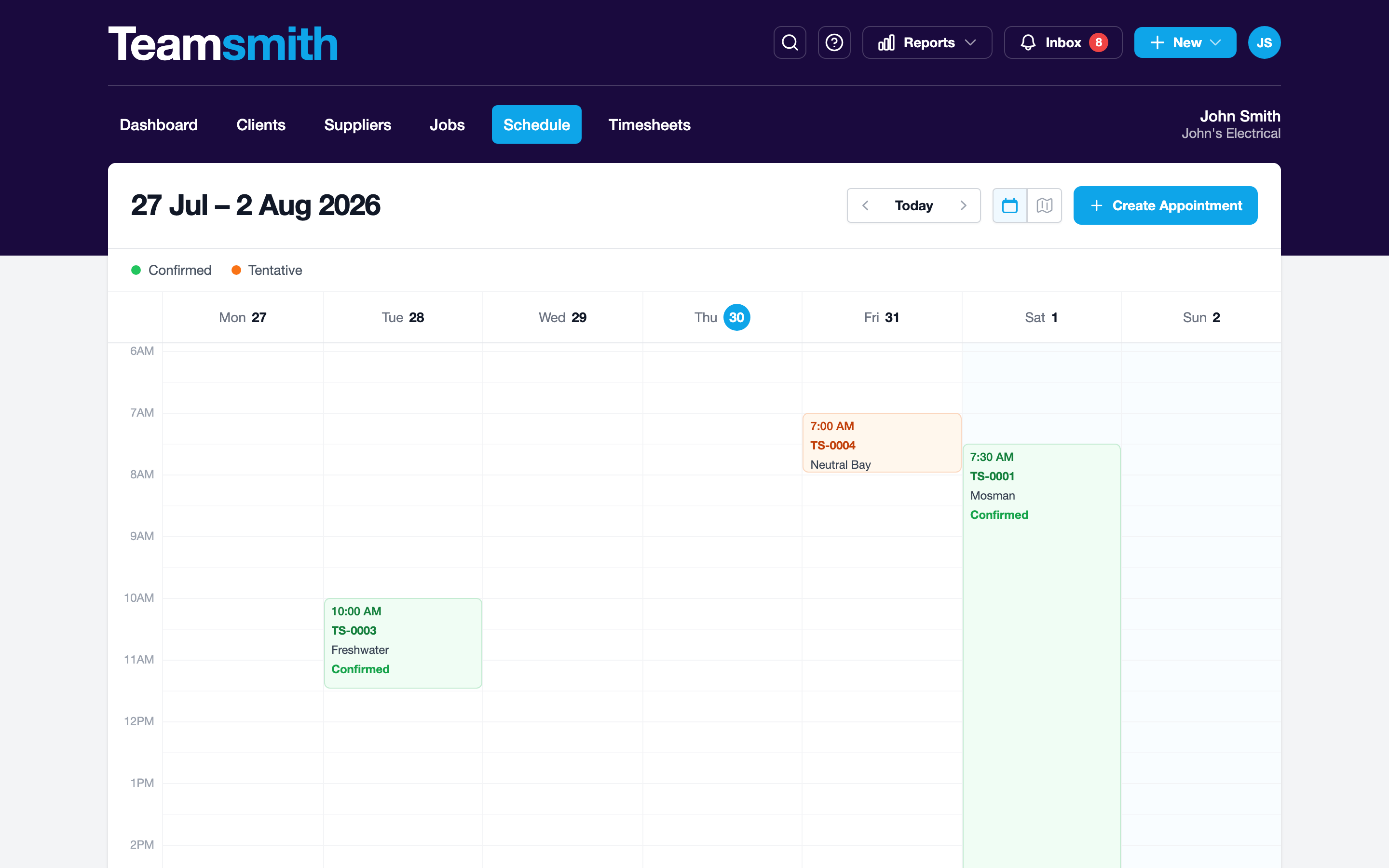Open the help question mark icon
This screenshot has height=868, width=1389.
pos(834,42)
